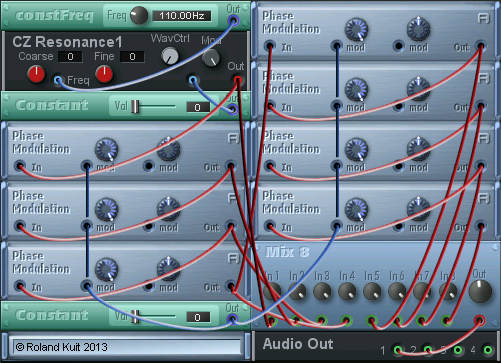Click the Mix 8 red output jack
501x363 pixels.
point(480,320)
